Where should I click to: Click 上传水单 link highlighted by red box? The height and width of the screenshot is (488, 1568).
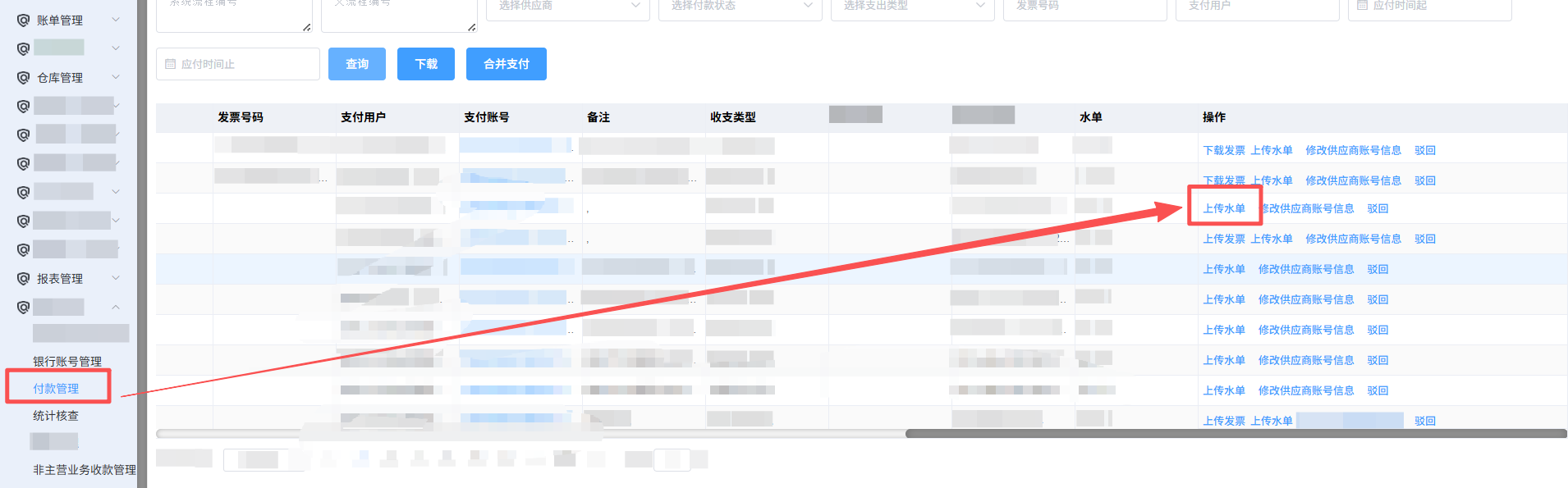point(1224,208)
